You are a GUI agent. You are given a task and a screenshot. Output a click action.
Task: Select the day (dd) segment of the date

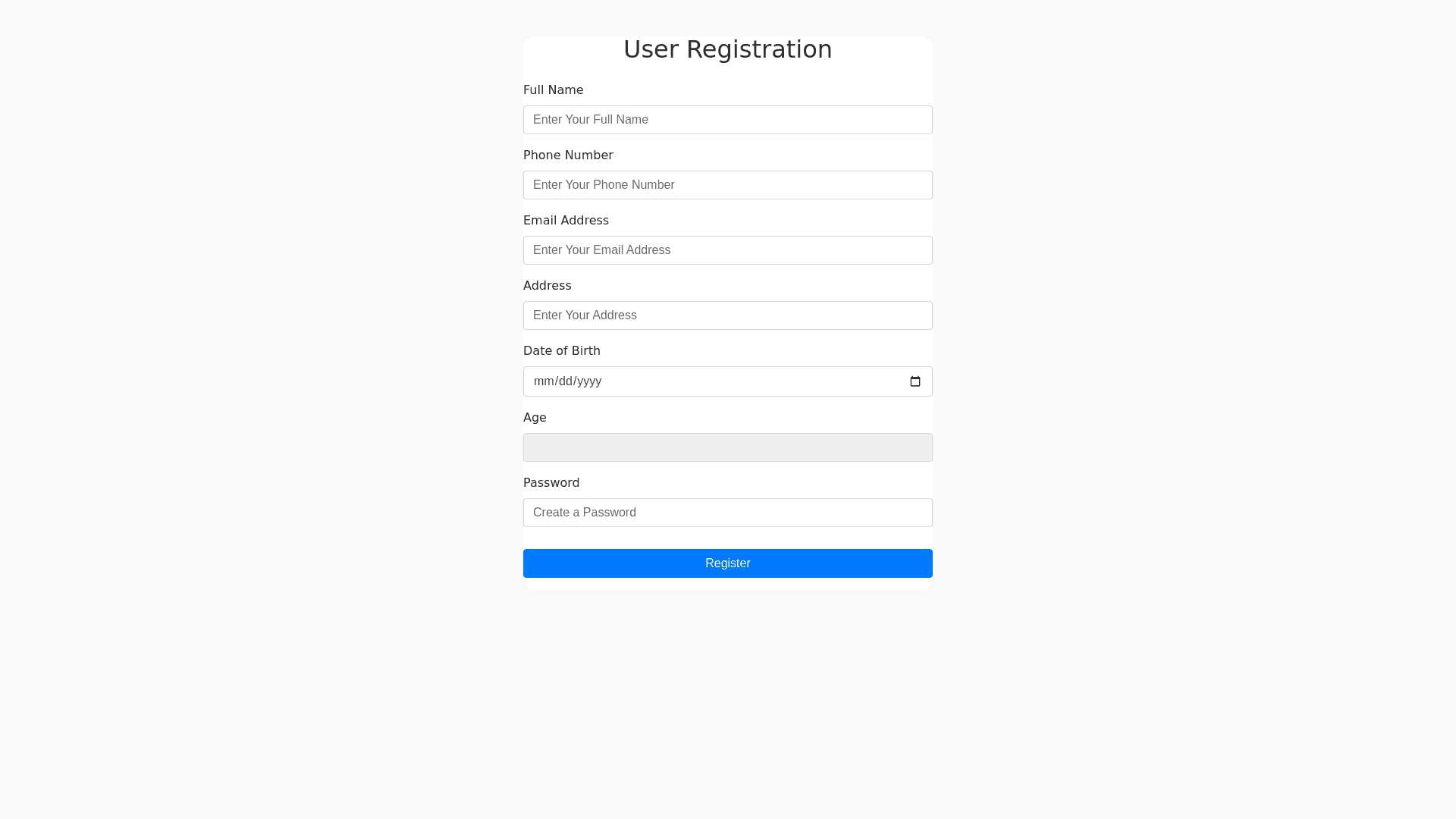point(565,381)
